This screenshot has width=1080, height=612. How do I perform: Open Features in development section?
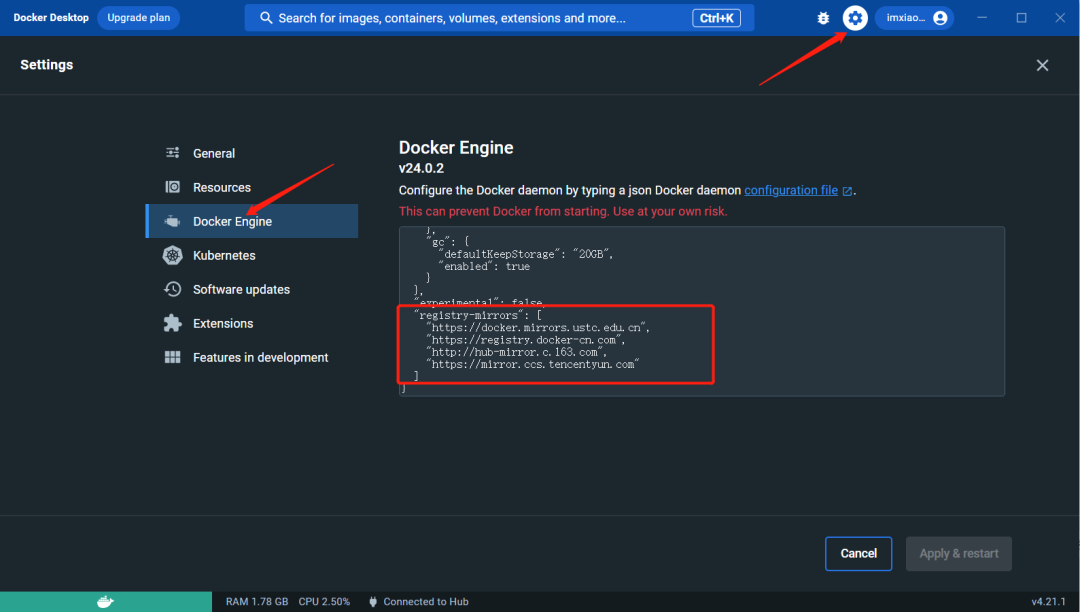pos(251,357)
